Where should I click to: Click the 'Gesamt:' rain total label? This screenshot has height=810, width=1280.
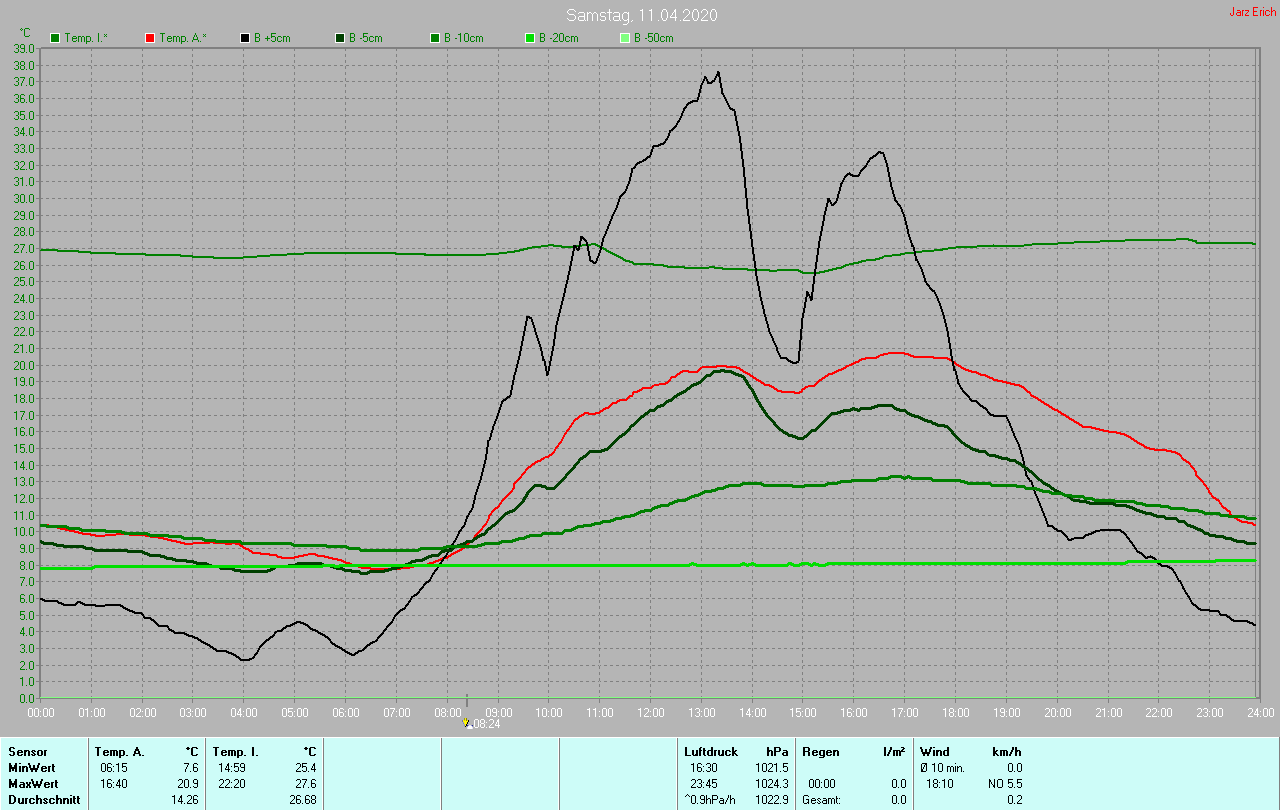coord(822,800)
